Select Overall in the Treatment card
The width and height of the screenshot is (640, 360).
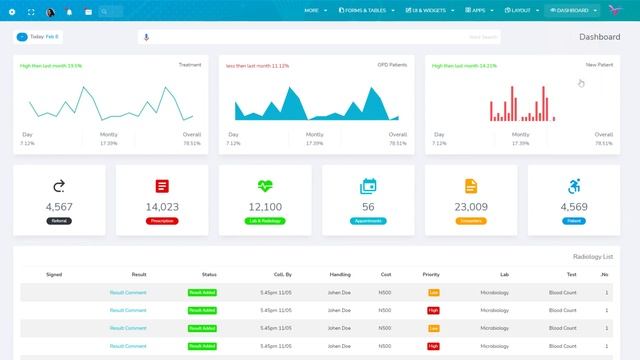192,135
